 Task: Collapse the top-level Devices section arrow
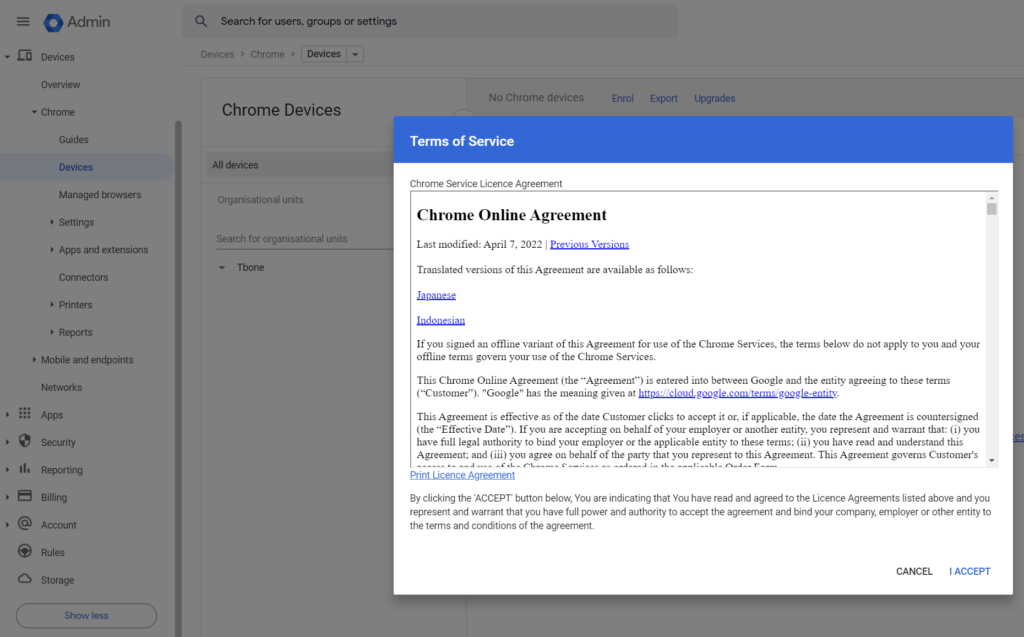click(x=7, y=57)
